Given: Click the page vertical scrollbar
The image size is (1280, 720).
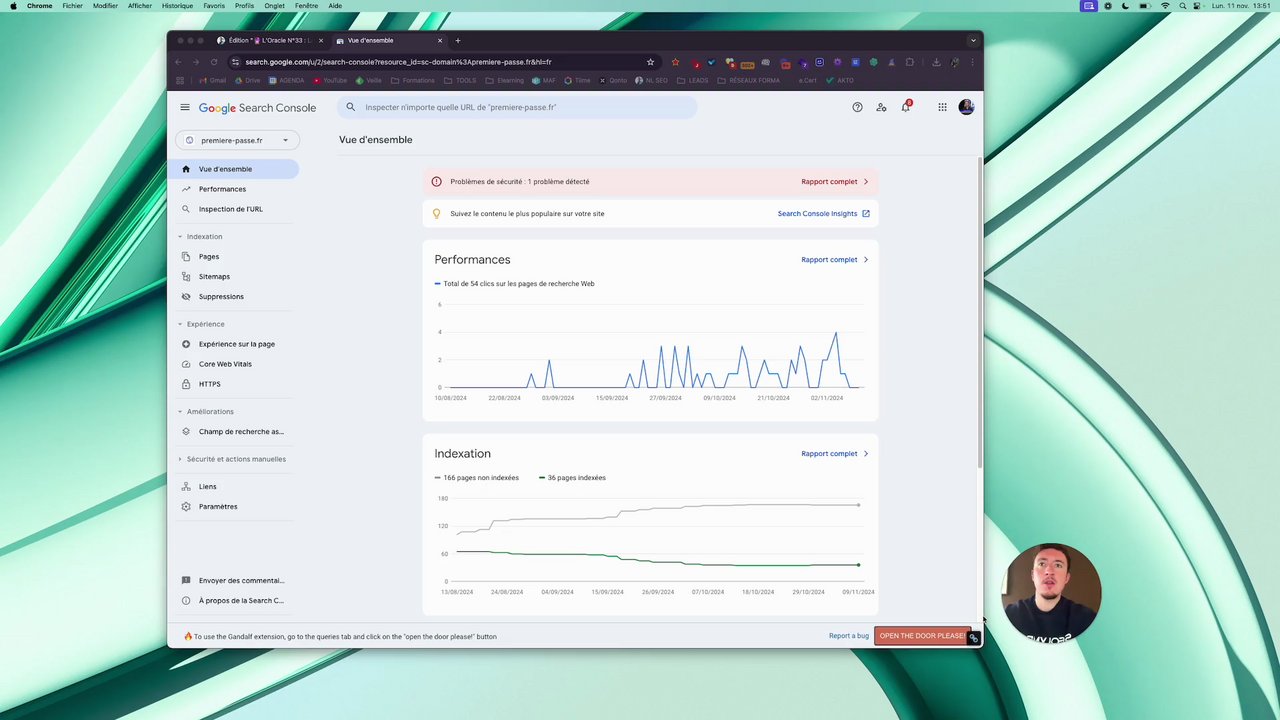Looking at the screenshot, I should (980, 313).
